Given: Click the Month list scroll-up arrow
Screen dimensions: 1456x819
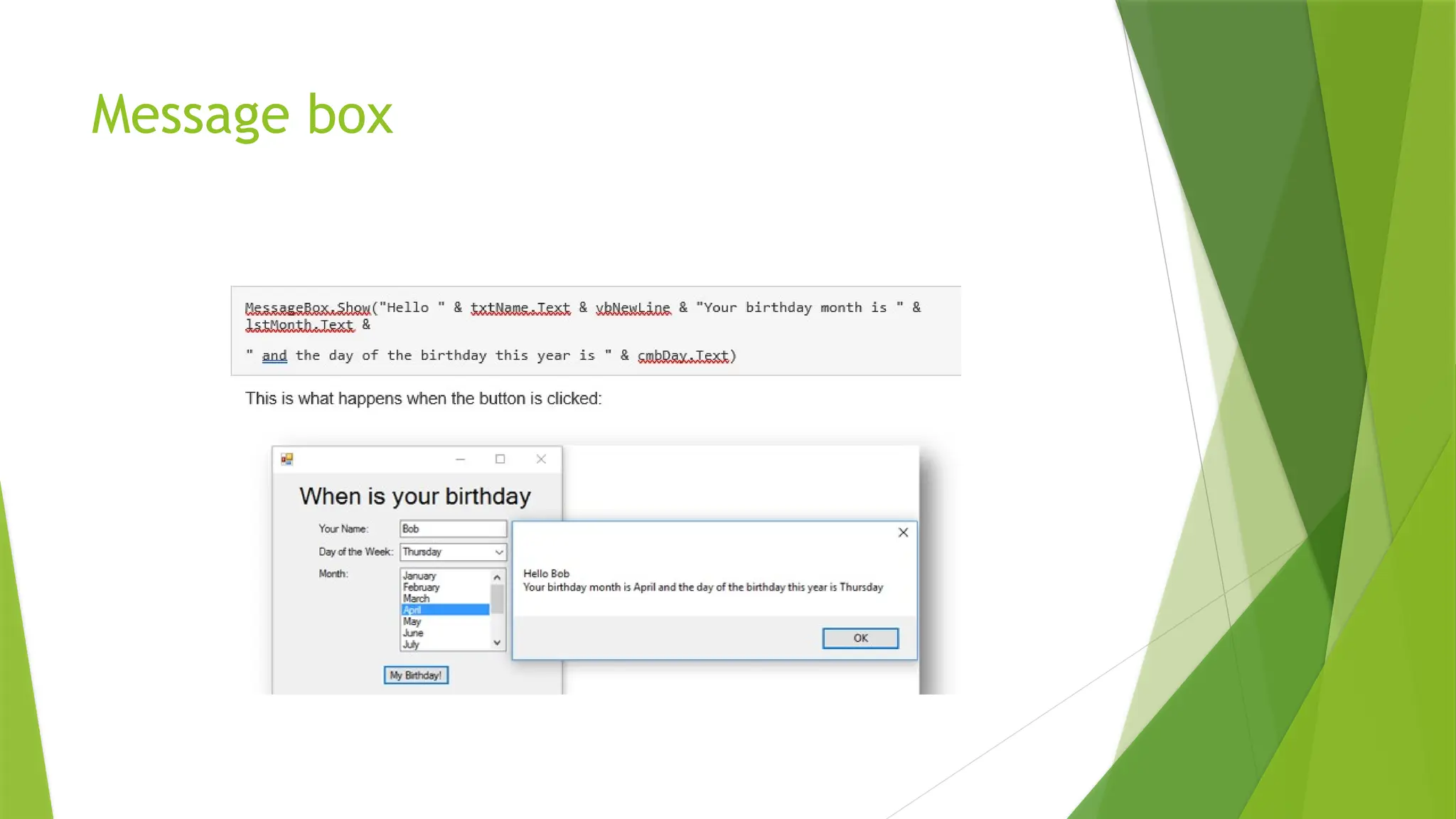Looking at the screenshot, I should [x=497, y=577].
